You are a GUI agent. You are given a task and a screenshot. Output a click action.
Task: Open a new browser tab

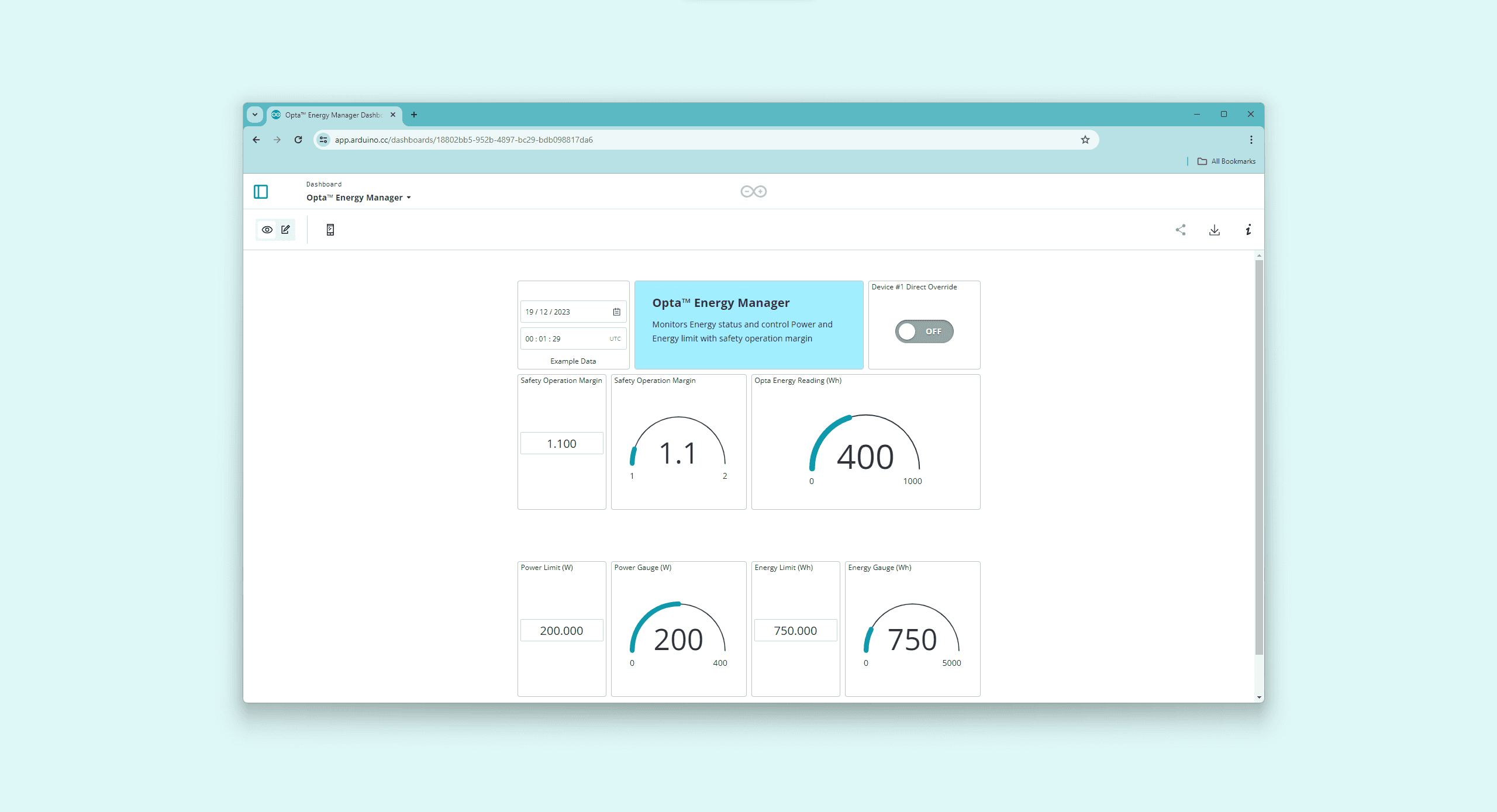[x=414, y=115]
